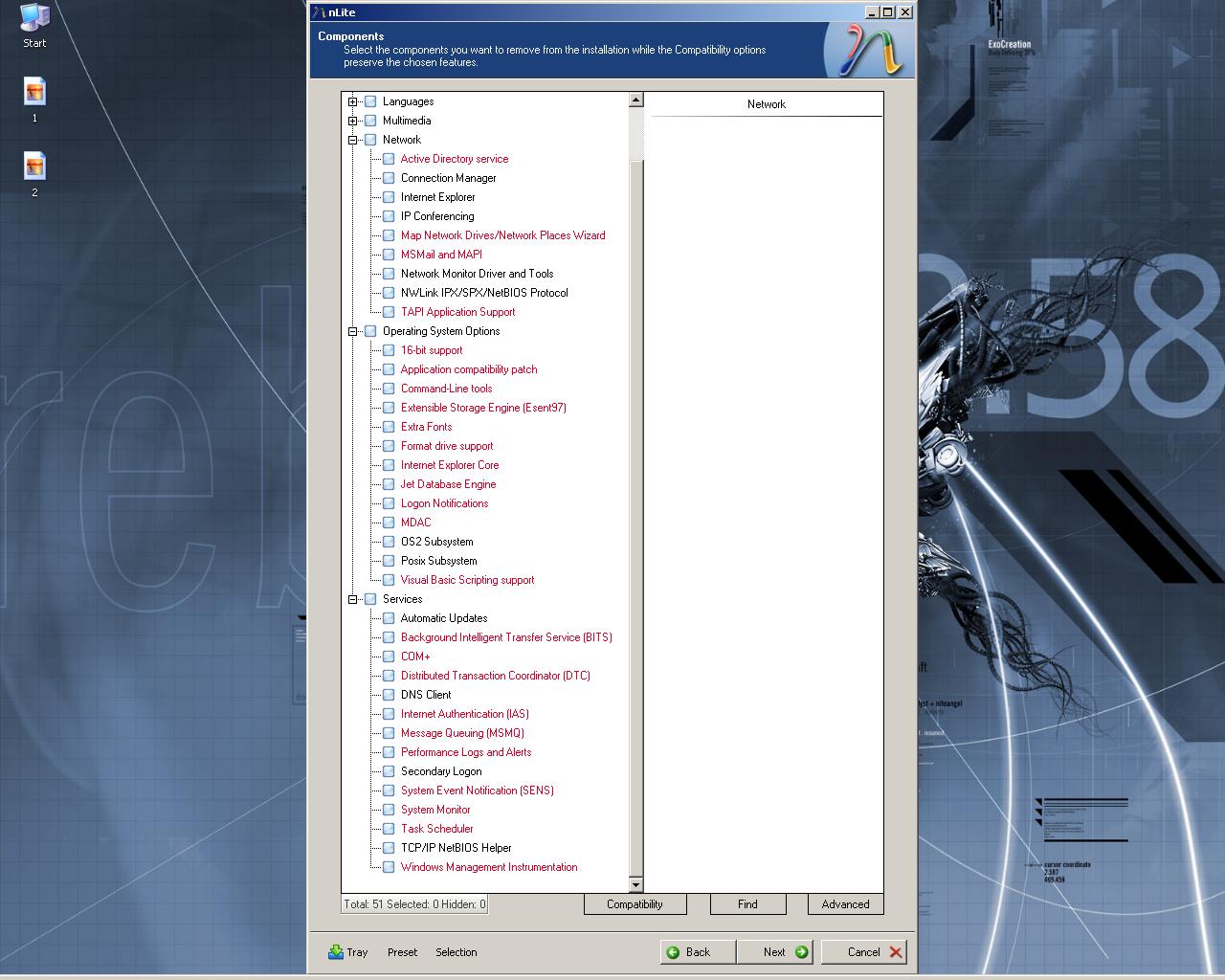The width and height of the screenshot is (1225, 980).
Task: Collapse Operating System Options node
Action: (x=352, y=331)
